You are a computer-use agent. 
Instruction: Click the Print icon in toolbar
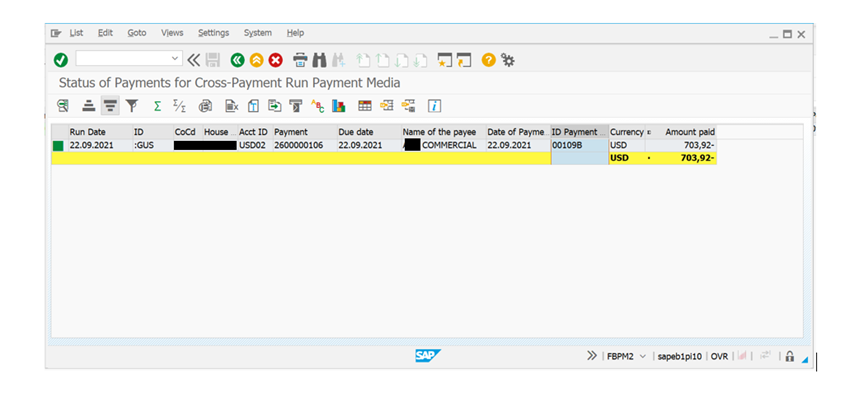[300, 60]
